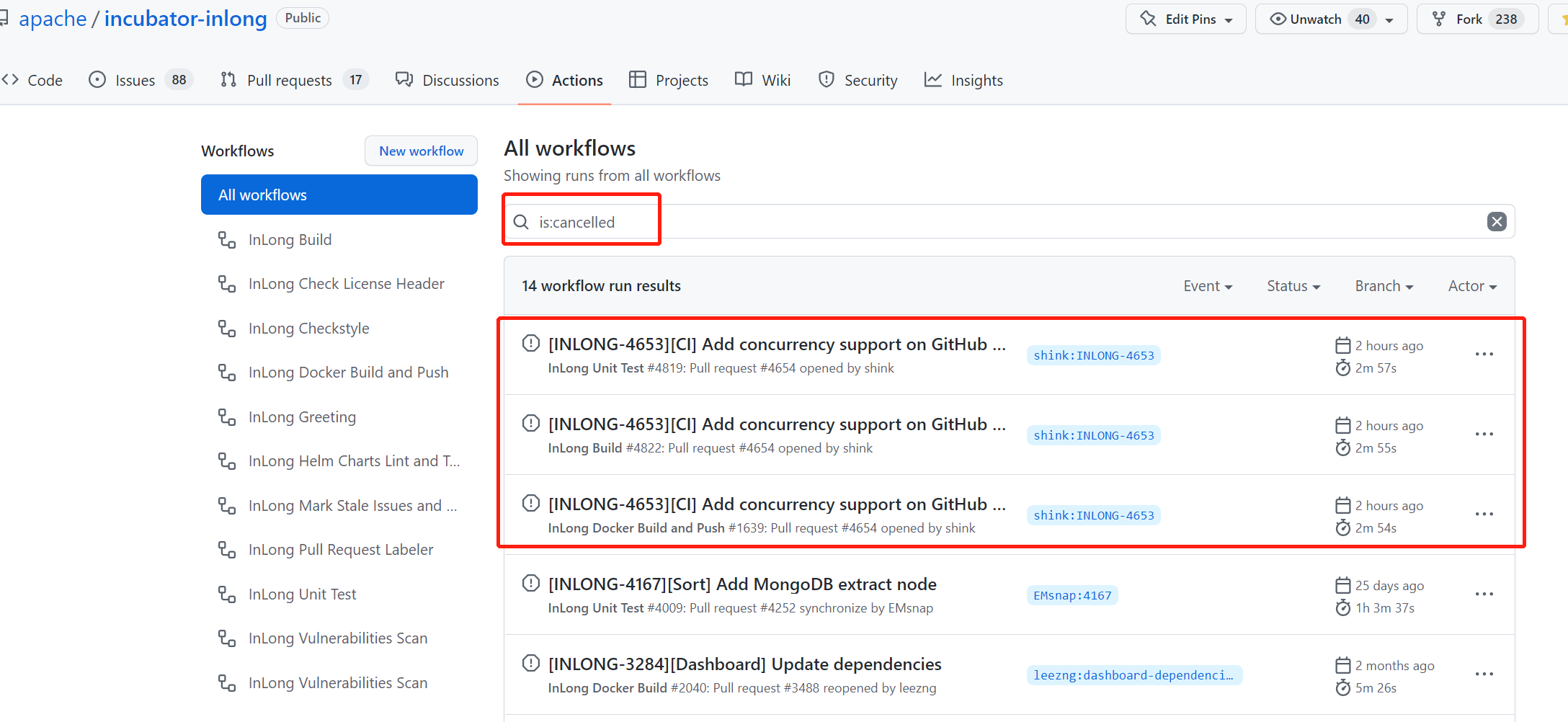Click the calendar icon next to 25 days ago
1568x722 pixels.
[1343, 585]
